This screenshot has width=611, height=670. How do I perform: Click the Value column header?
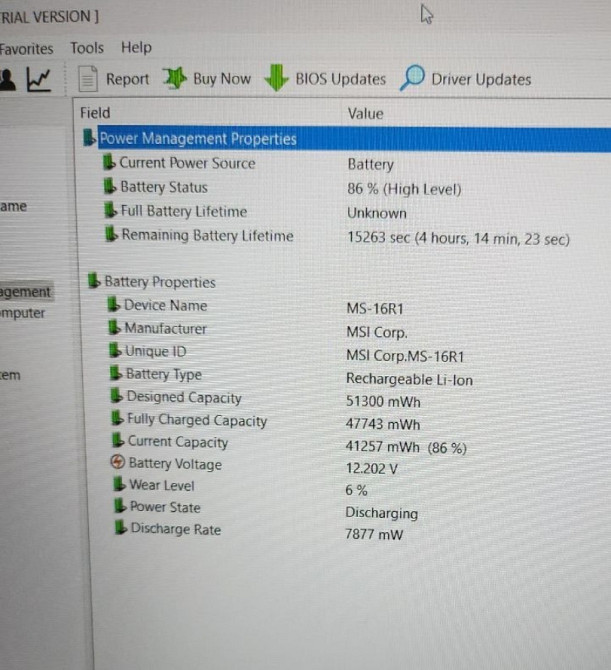click(x=365, y=113)
